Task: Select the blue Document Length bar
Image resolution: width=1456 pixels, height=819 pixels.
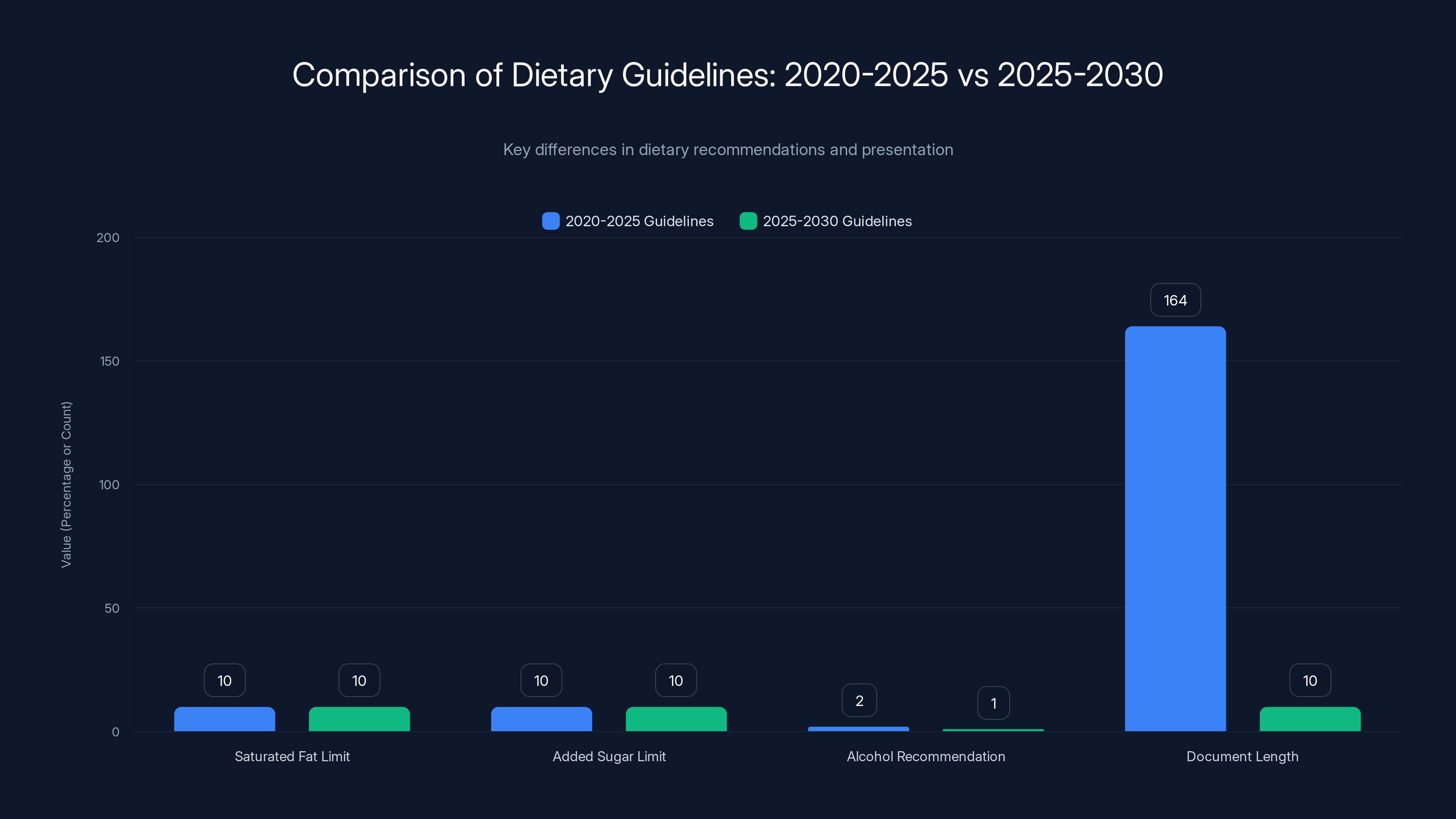Action: point(1175,528)
